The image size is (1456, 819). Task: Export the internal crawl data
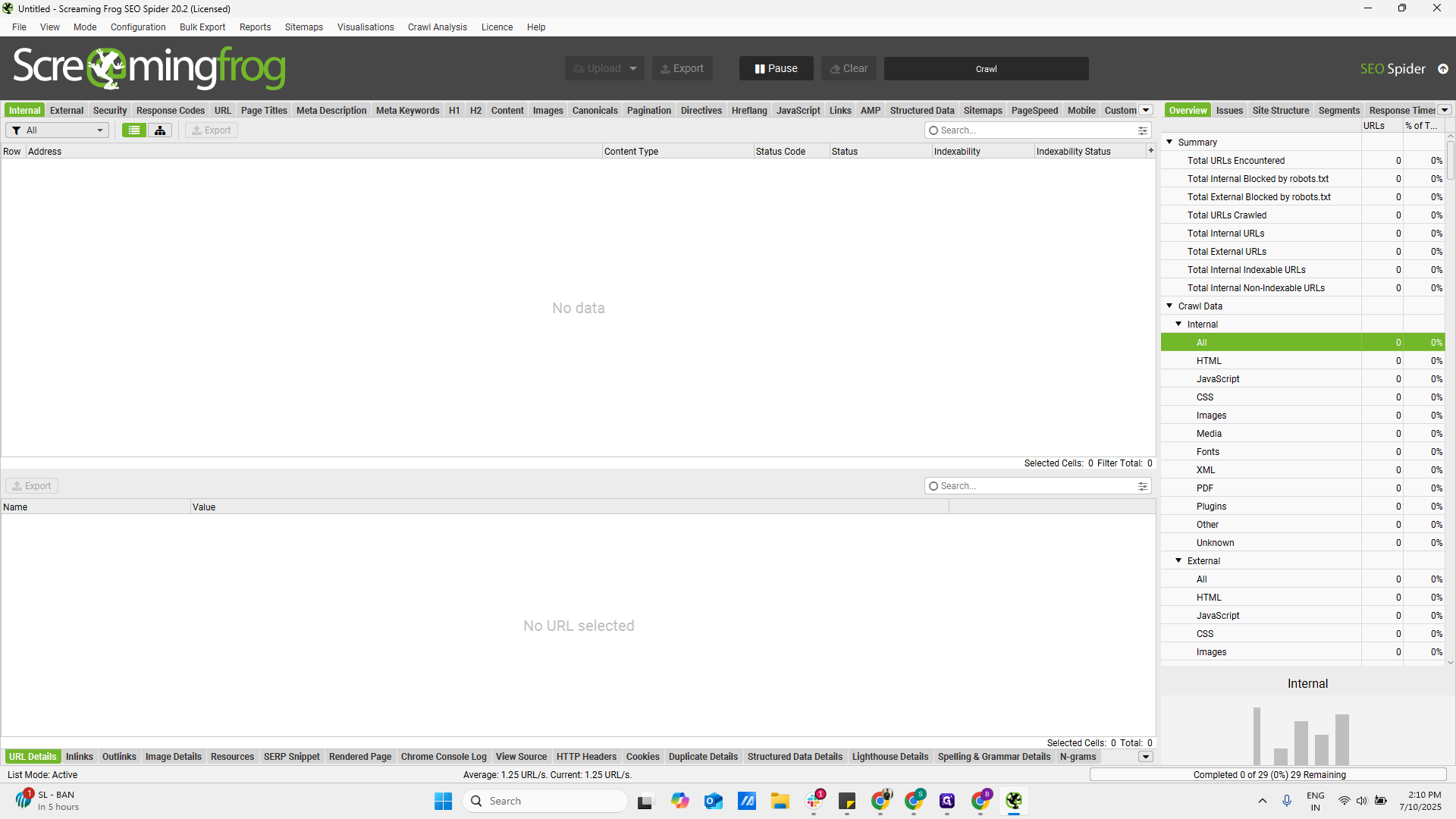pos(211,130)
